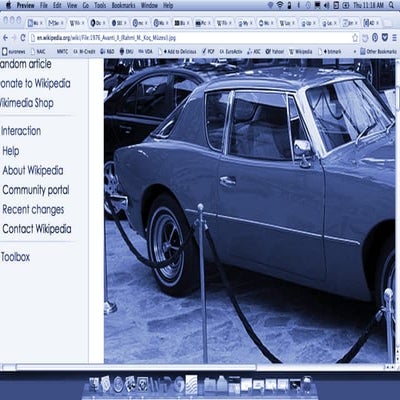Image resolution: width=400 pixels, height=400 pixels.
Task: Open the Window menu
Action: (149, 5)
